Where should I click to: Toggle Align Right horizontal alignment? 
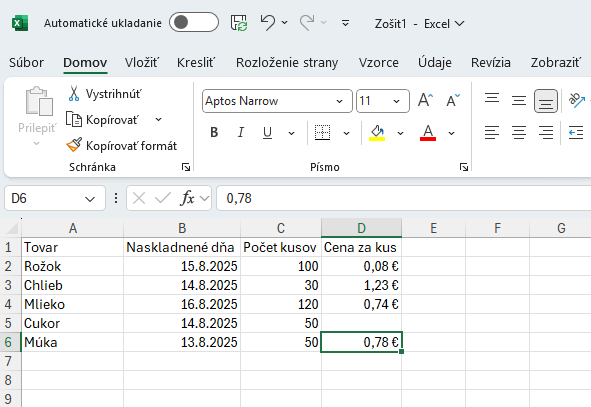(x=546, y=133)
